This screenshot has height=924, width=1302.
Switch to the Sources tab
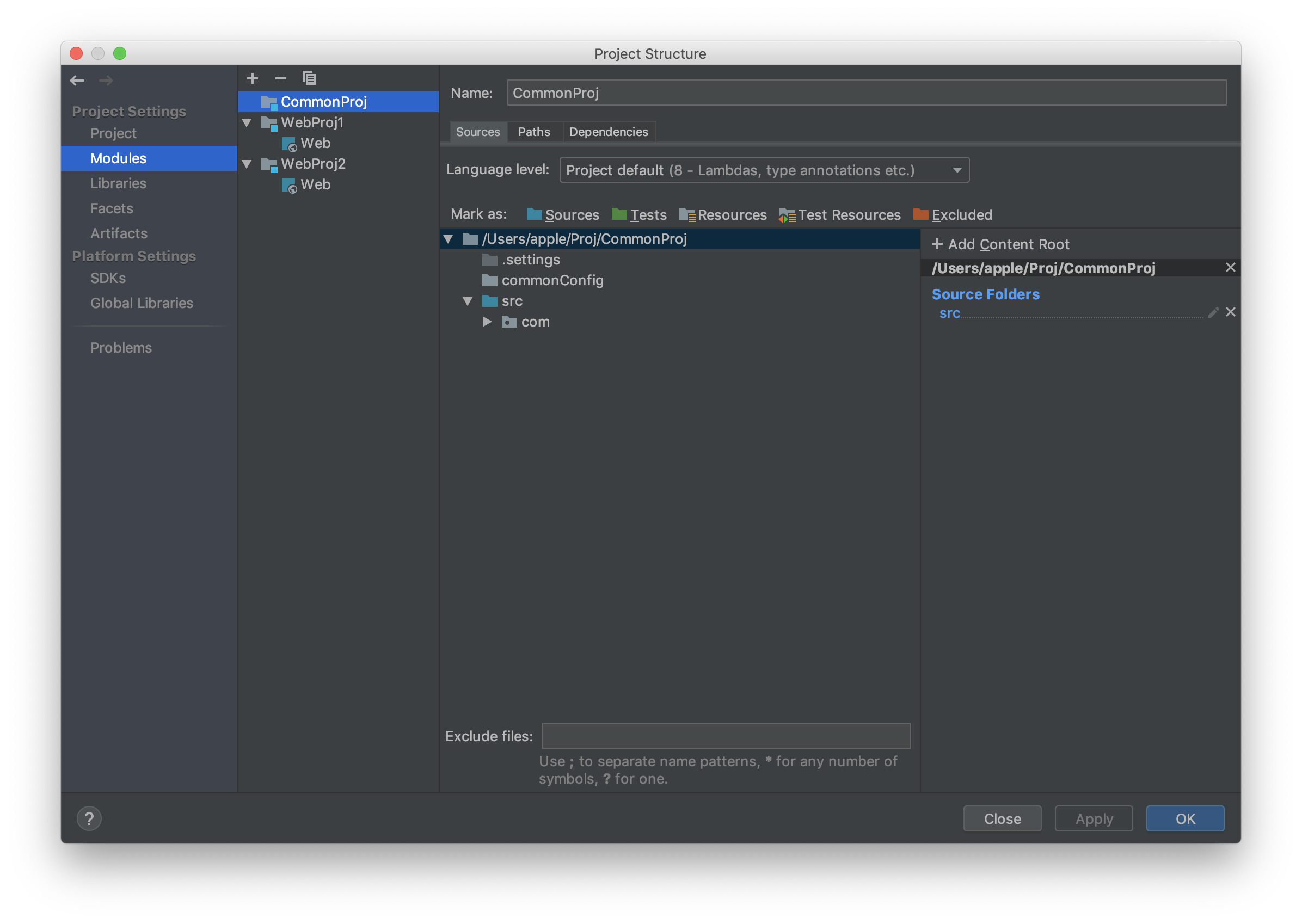point(478,132)
